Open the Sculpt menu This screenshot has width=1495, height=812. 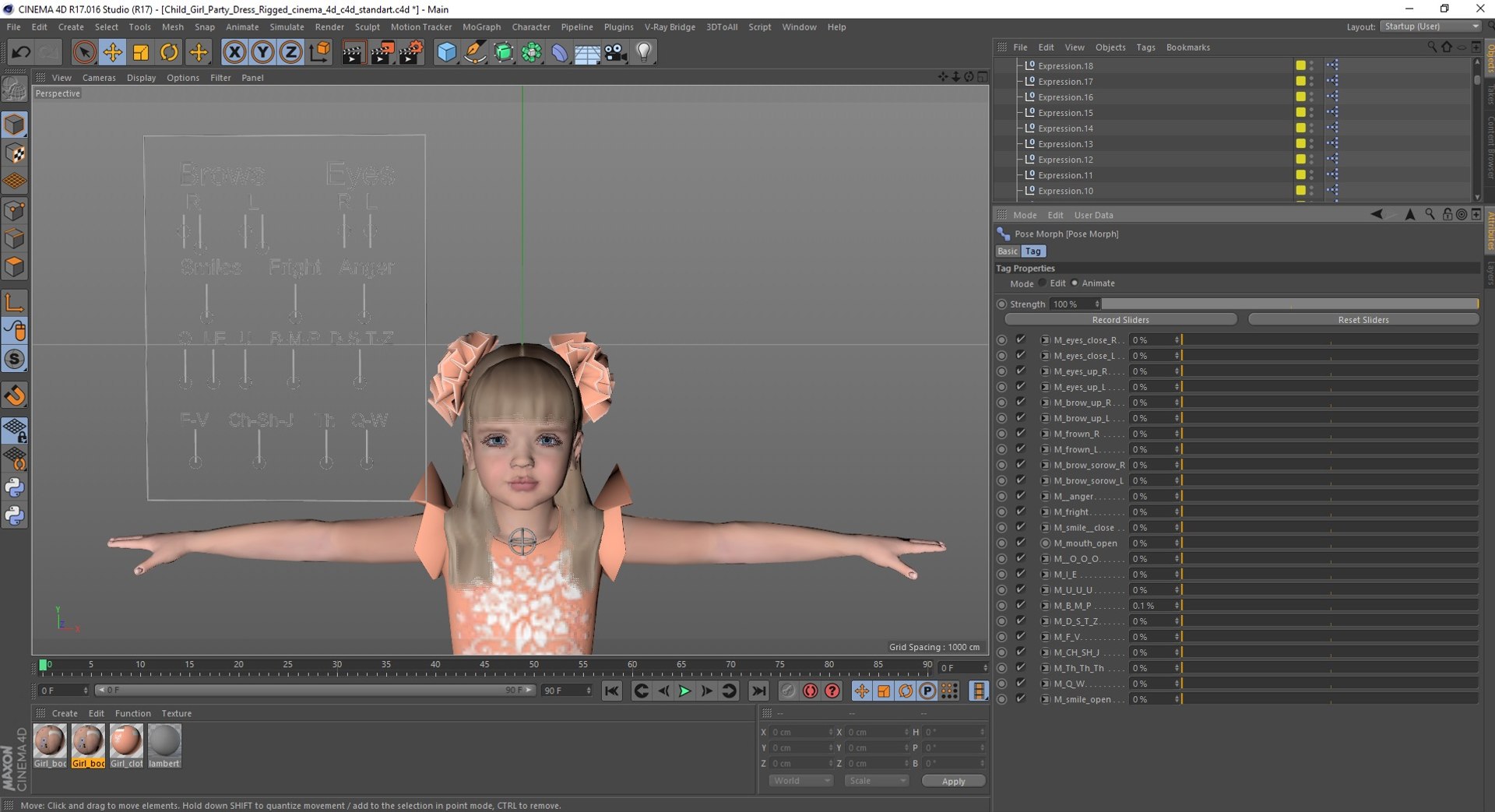(367, 26)
